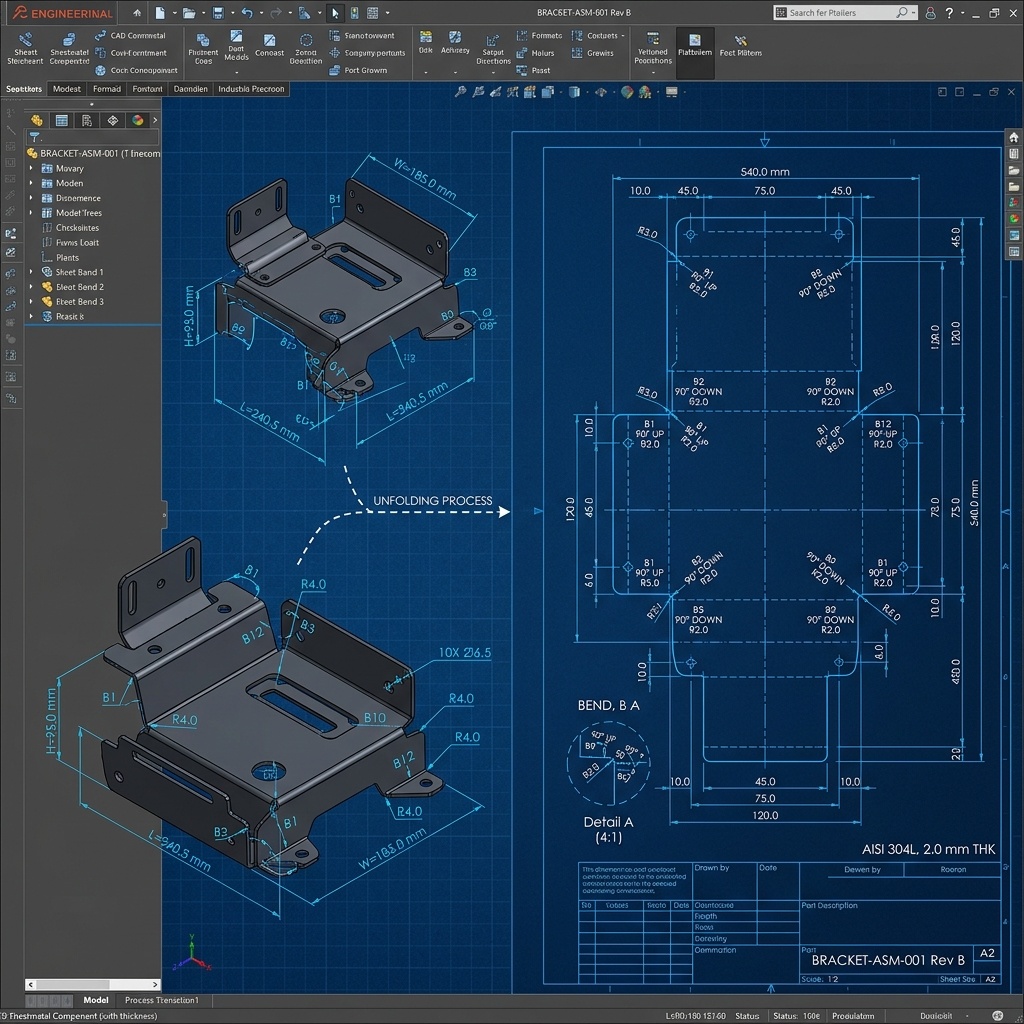Screen dimensions: 1024x1024
Task: Toggle the highlighted Plattenlem ribbon button
Action: pos(694,46)
